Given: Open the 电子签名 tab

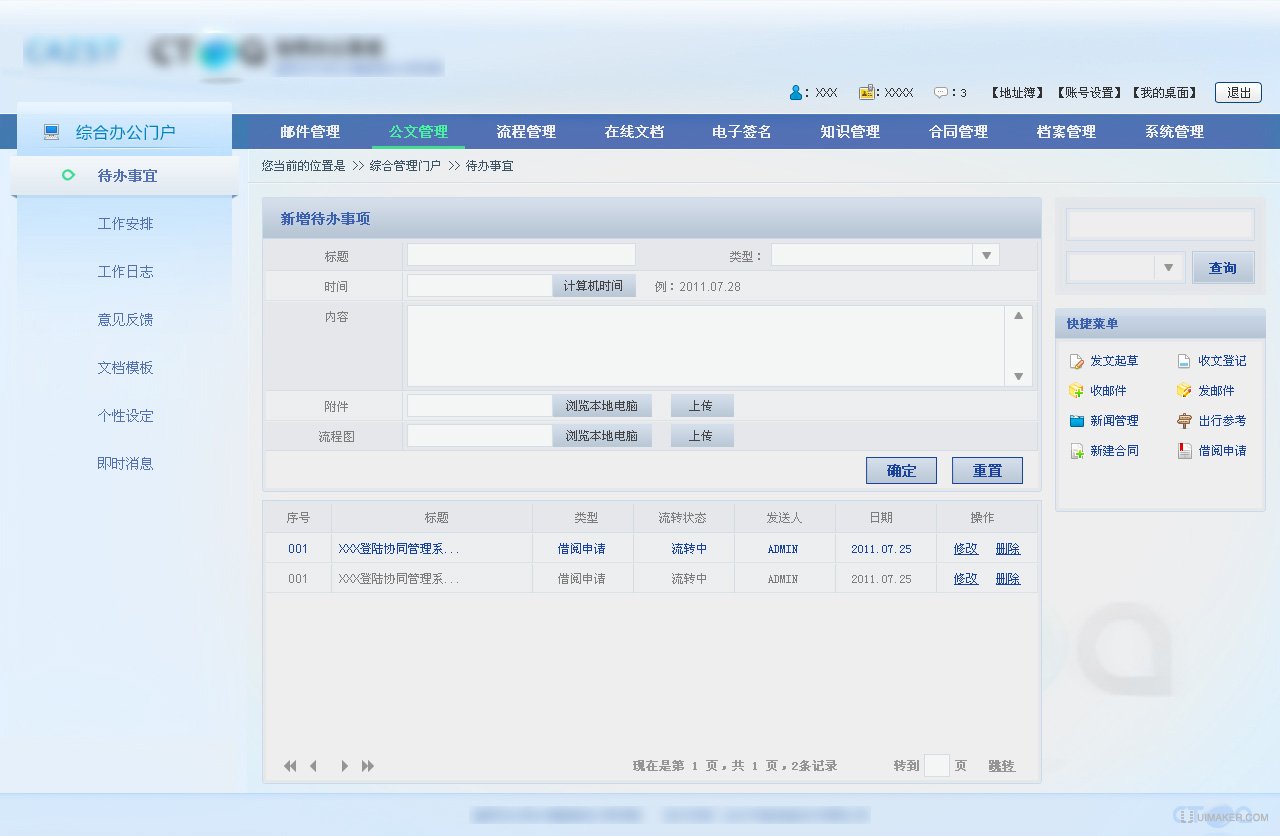Looking at the screenshot, I should tap(742, 131).
